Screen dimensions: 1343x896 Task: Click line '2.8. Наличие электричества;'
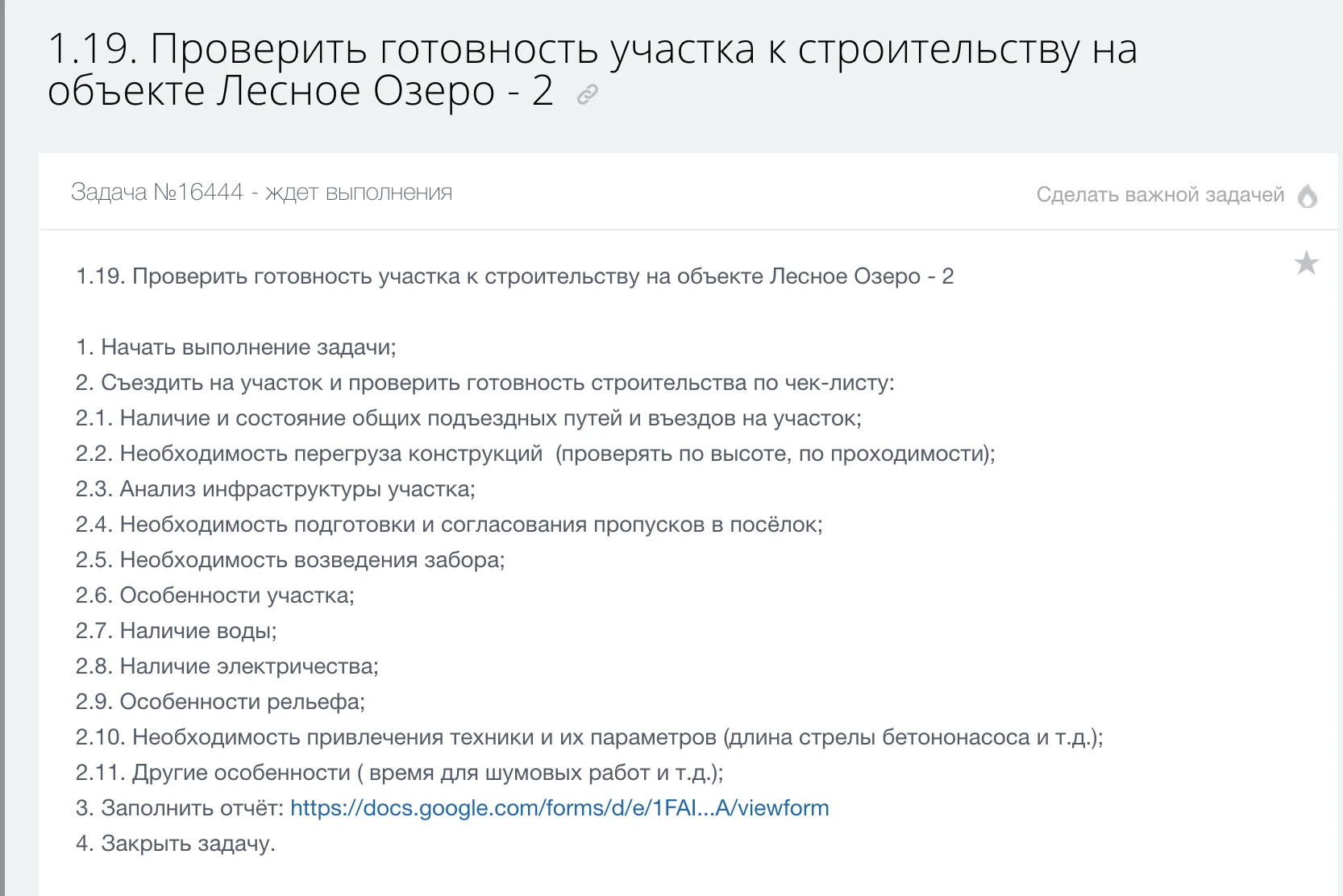click(x=227, y=666)
